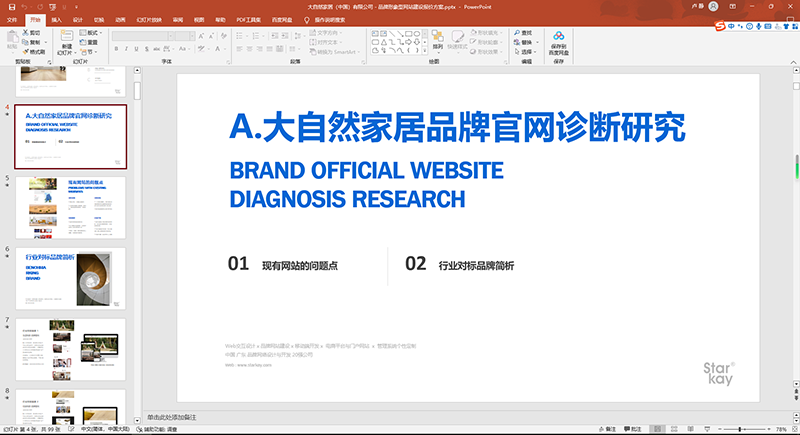Switch to the 百度网盘 tab
Screen dimensions: 800x435
click(x=282, y=20)
